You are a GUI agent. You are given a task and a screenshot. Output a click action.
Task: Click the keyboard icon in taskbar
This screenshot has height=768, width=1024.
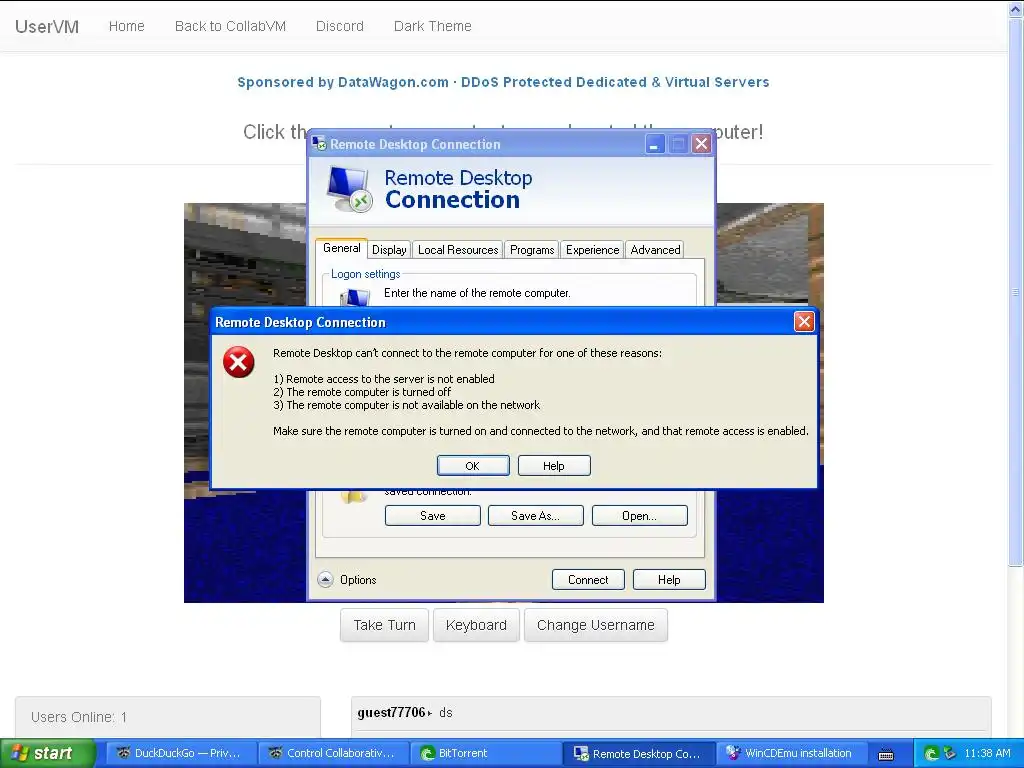(886, 754)
